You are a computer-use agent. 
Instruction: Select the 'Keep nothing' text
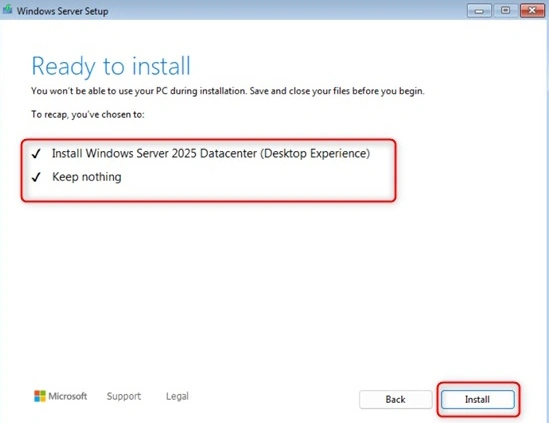point(87,177)
